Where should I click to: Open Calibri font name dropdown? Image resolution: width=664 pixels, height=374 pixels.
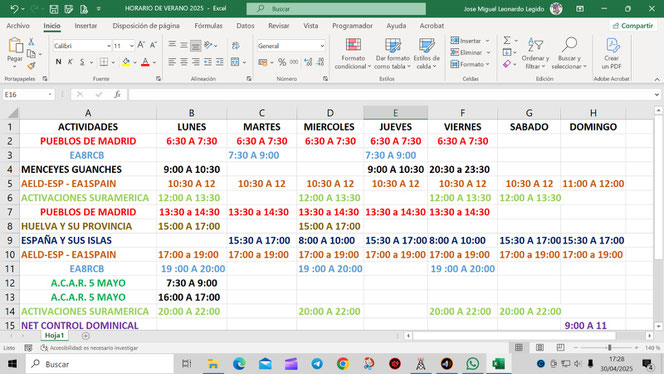click(x=109, y=46)
